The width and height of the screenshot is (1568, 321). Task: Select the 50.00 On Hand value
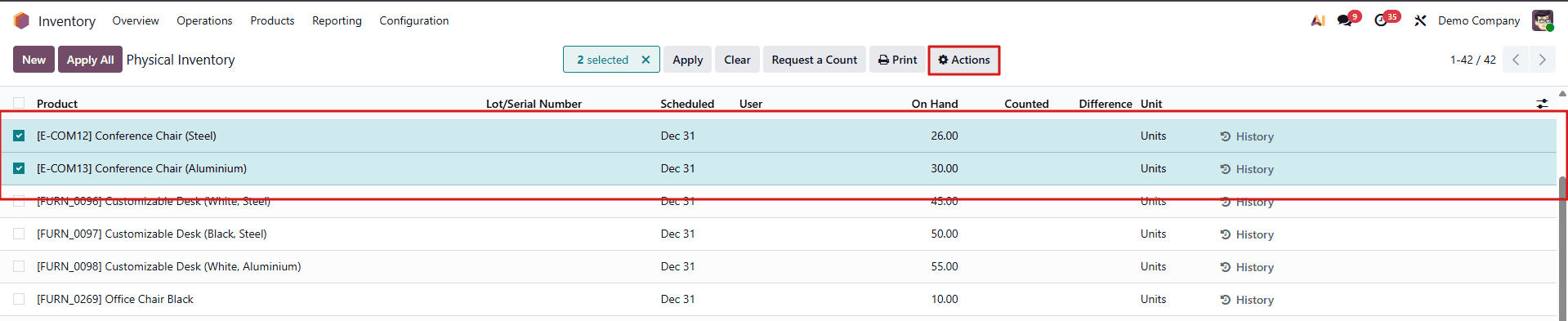click(945, 234)
